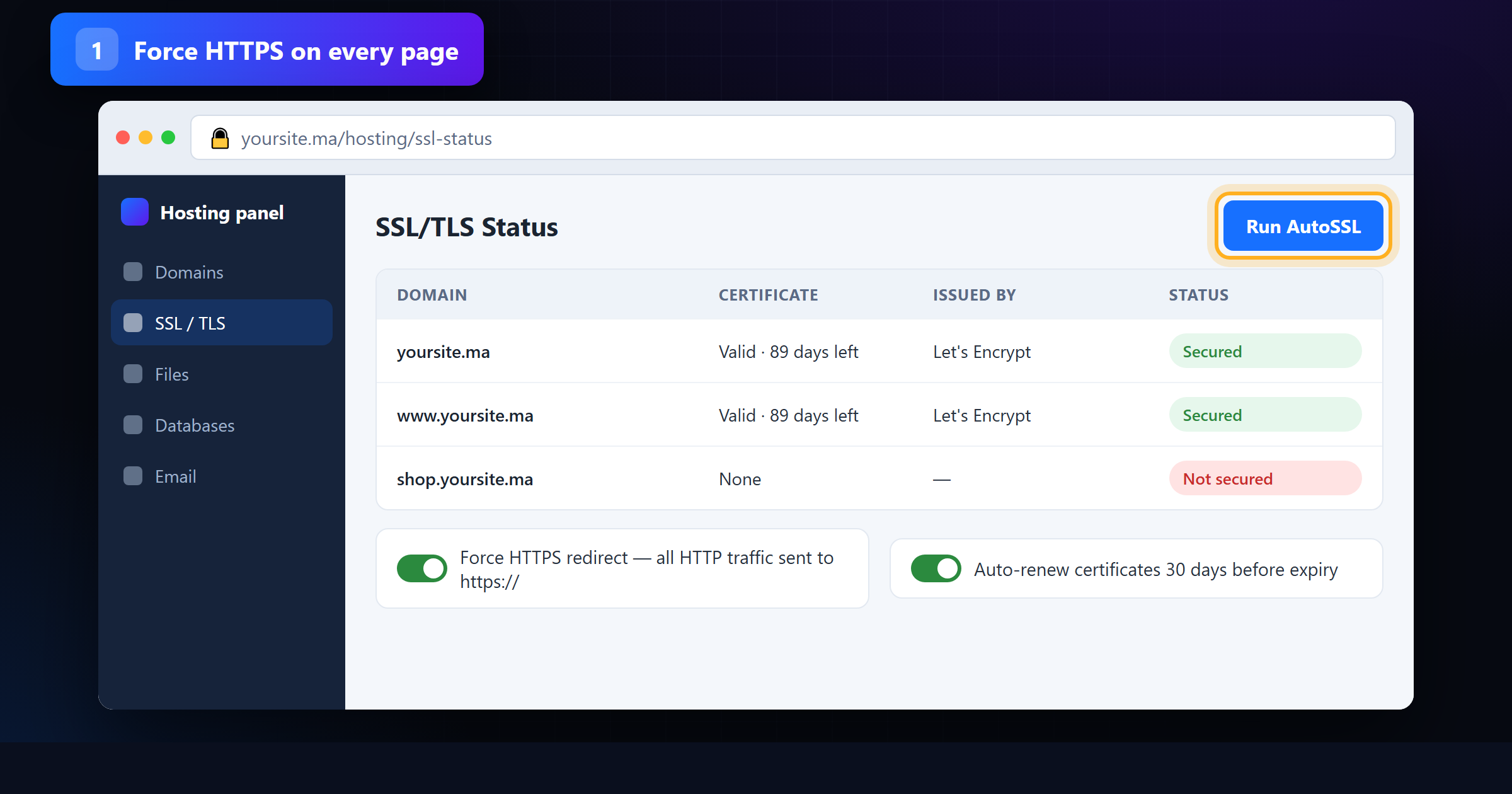Toggle Force HTTPS redirect switch
Image resolution: width=1512 pixels, height=794 pixels.
422,568
